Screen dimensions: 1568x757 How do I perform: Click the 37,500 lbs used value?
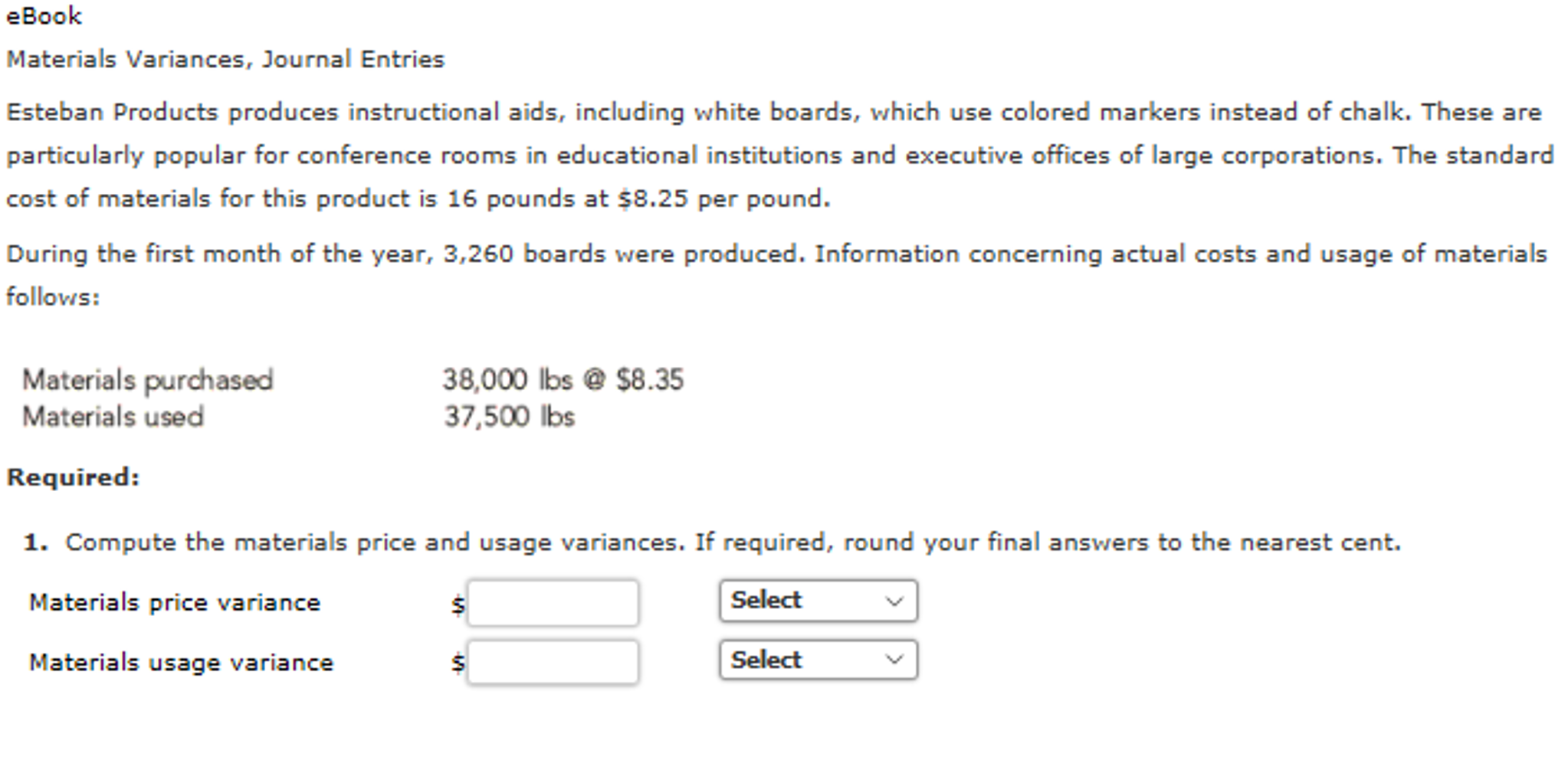coord(509,416)
